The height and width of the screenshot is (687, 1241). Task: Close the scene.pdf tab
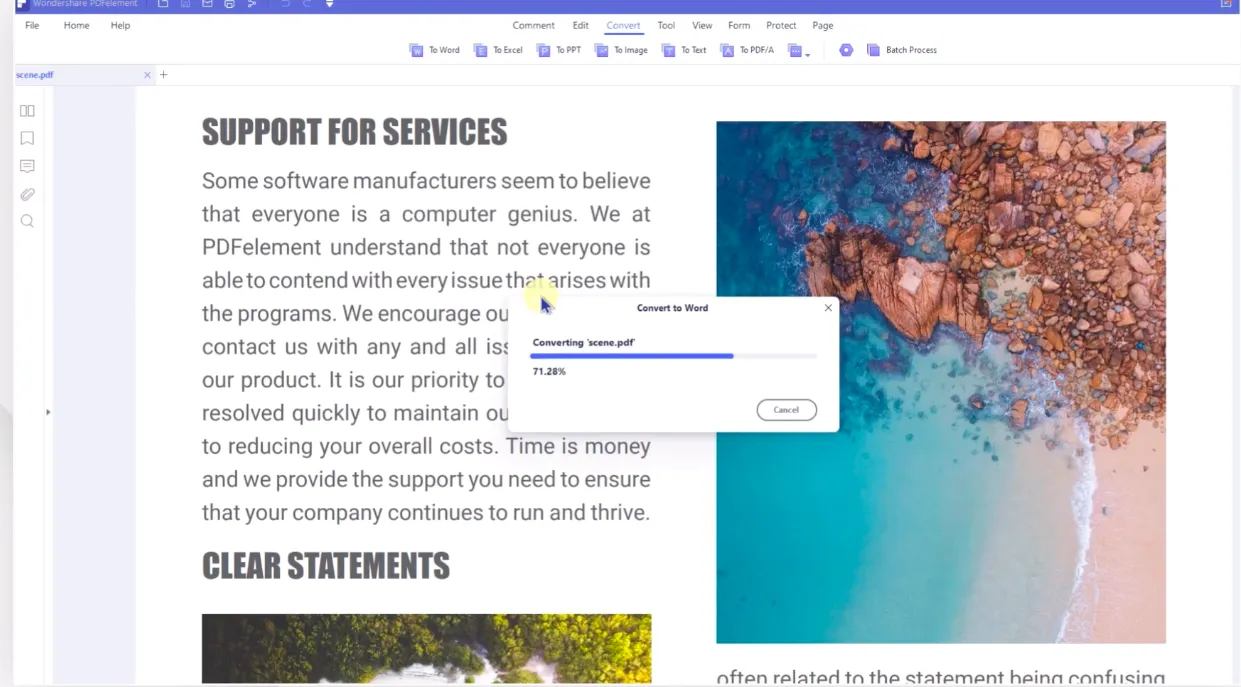pos(148,75)
